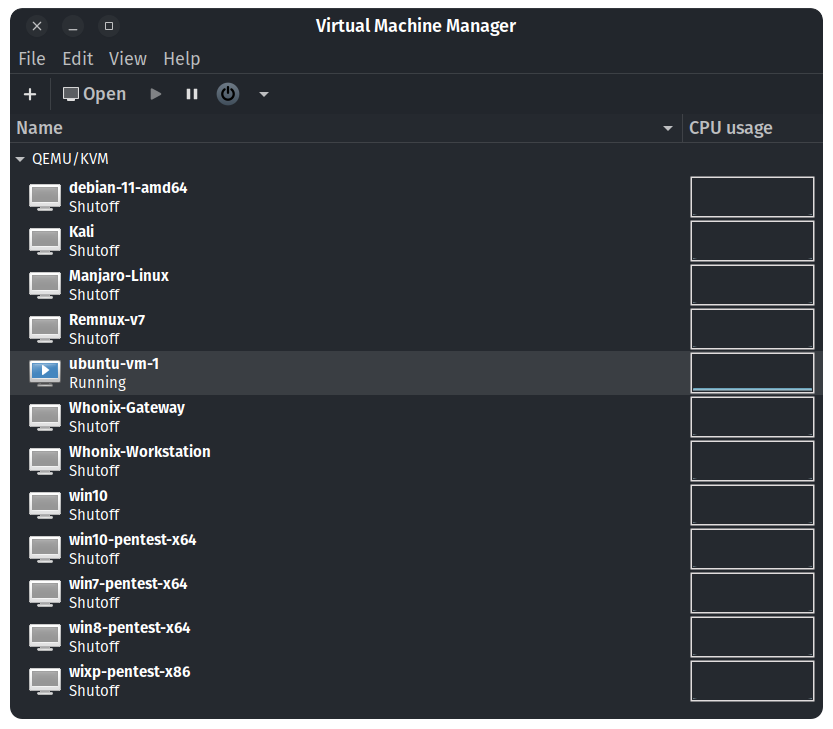Viewport: 833px width, 729px height.
Task: Close the Virtual Machine Manager window
Action: (x=37, y=26)
